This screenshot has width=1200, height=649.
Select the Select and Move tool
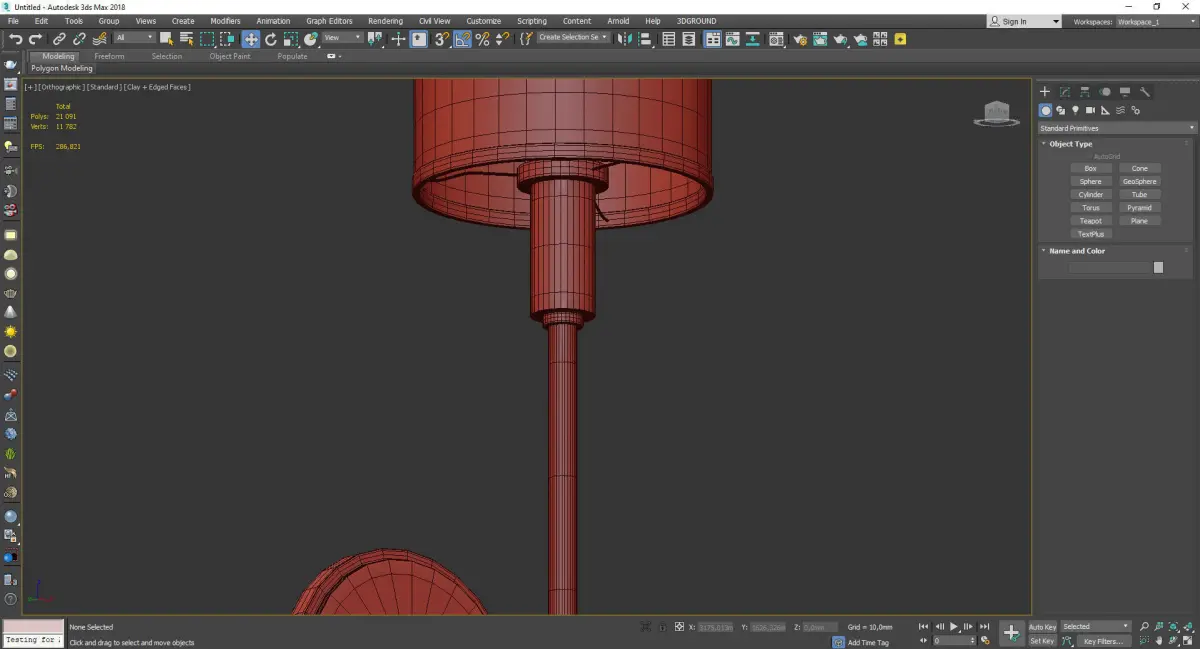tap(250, 39)
